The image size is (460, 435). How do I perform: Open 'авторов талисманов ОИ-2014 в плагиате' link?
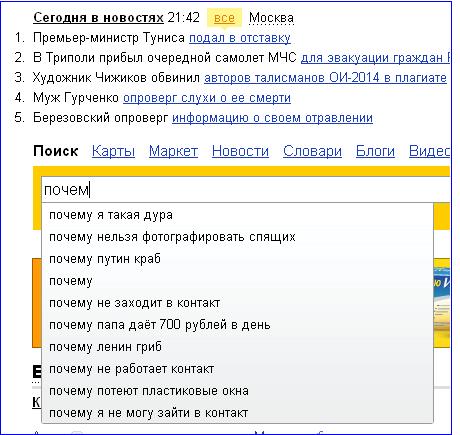point(325,78)
